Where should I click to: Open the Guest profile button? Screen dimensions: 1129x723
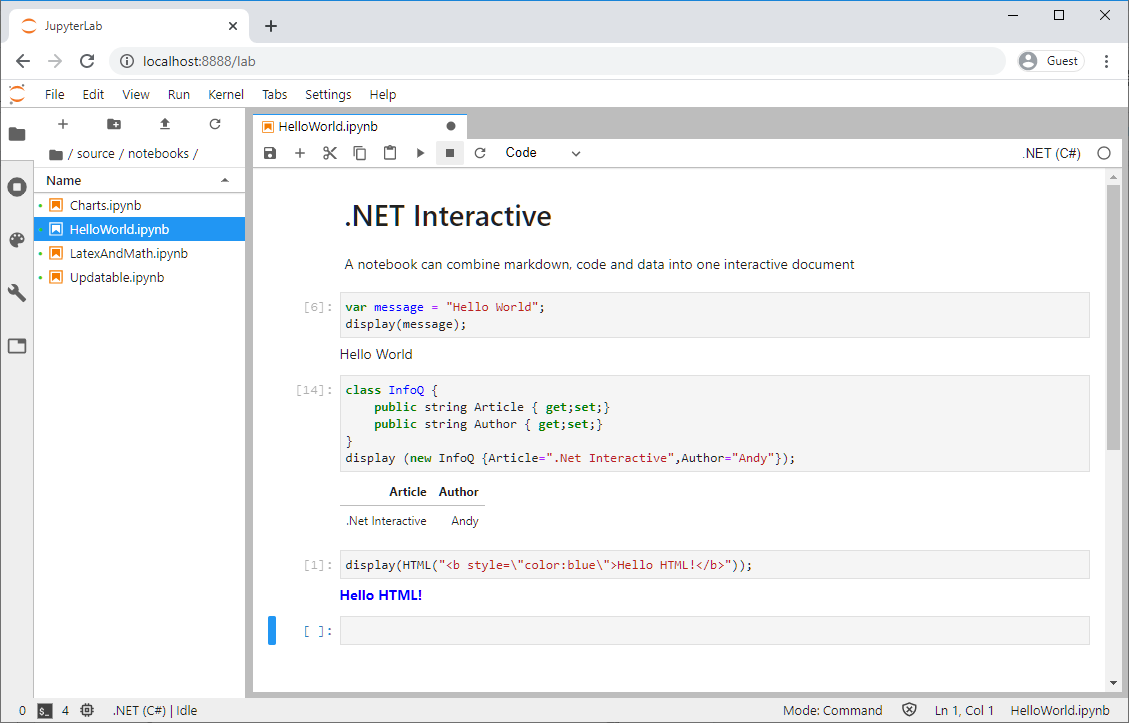[1051, 61]
